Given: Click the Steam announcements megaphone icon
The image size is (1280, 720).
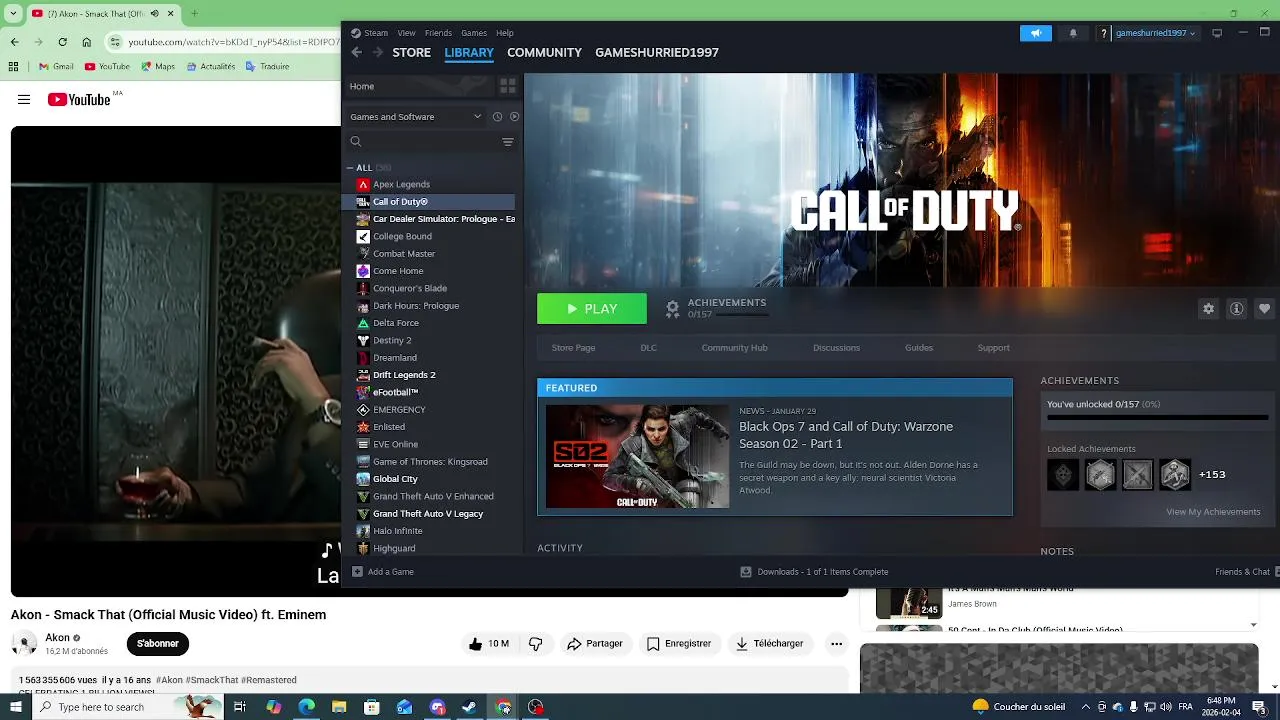Looking at the screenshot, I should point(1036,33).
